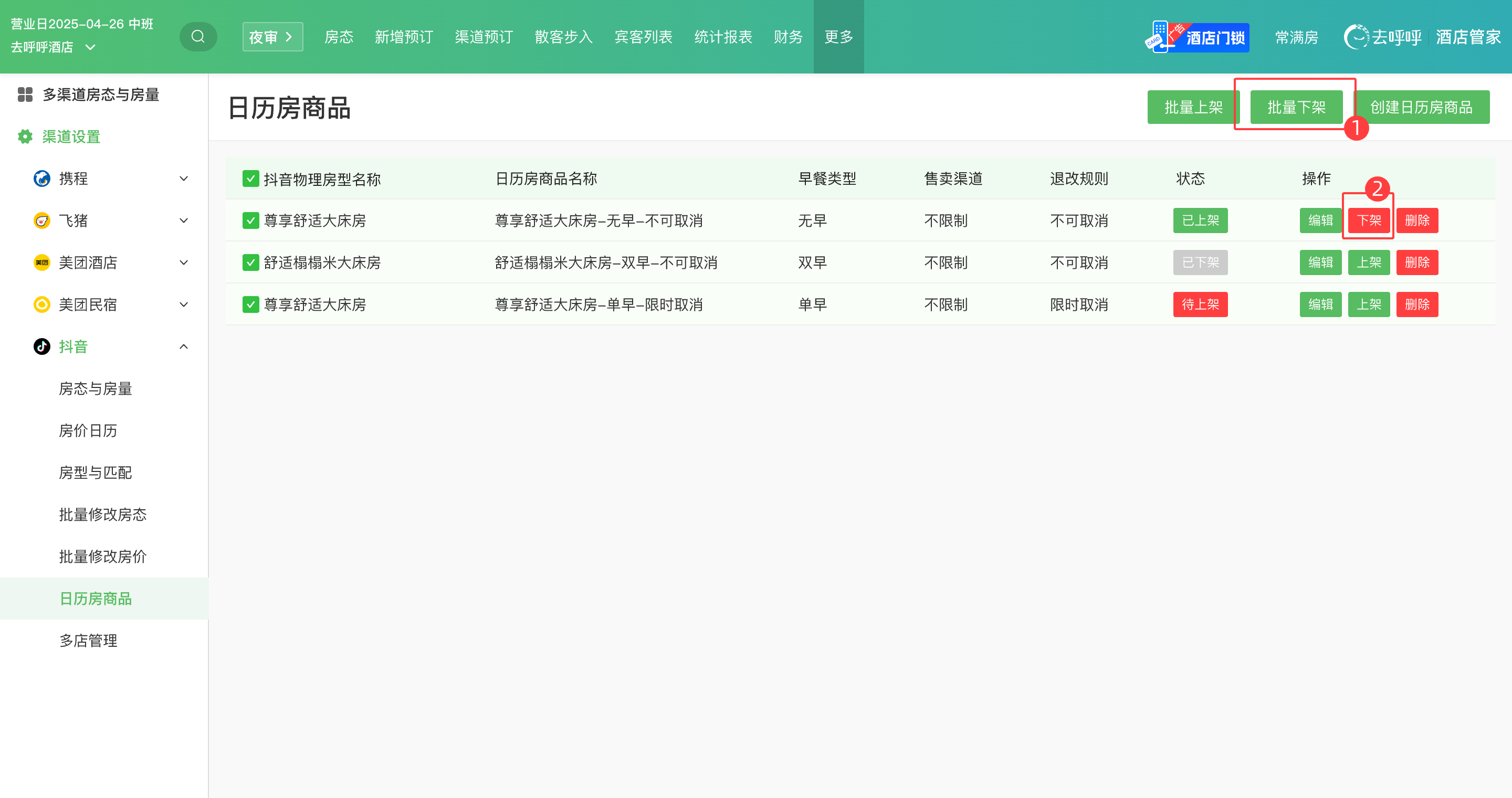Collapse the 抖音 submenu chevron
1512x798 pixels.
click(x=184, y=347)
